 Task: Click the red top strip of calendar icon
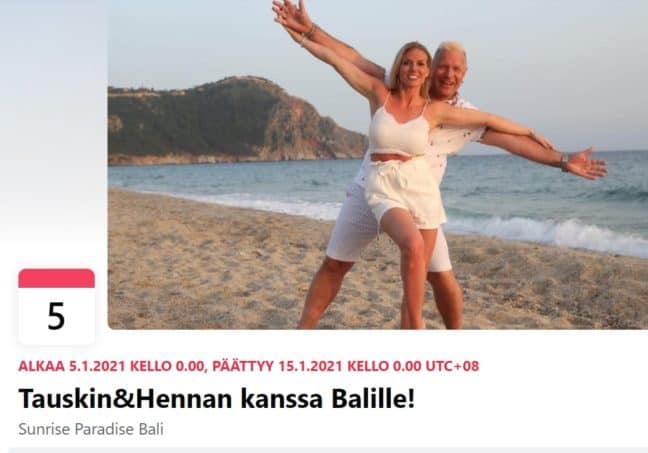(56, 278)
